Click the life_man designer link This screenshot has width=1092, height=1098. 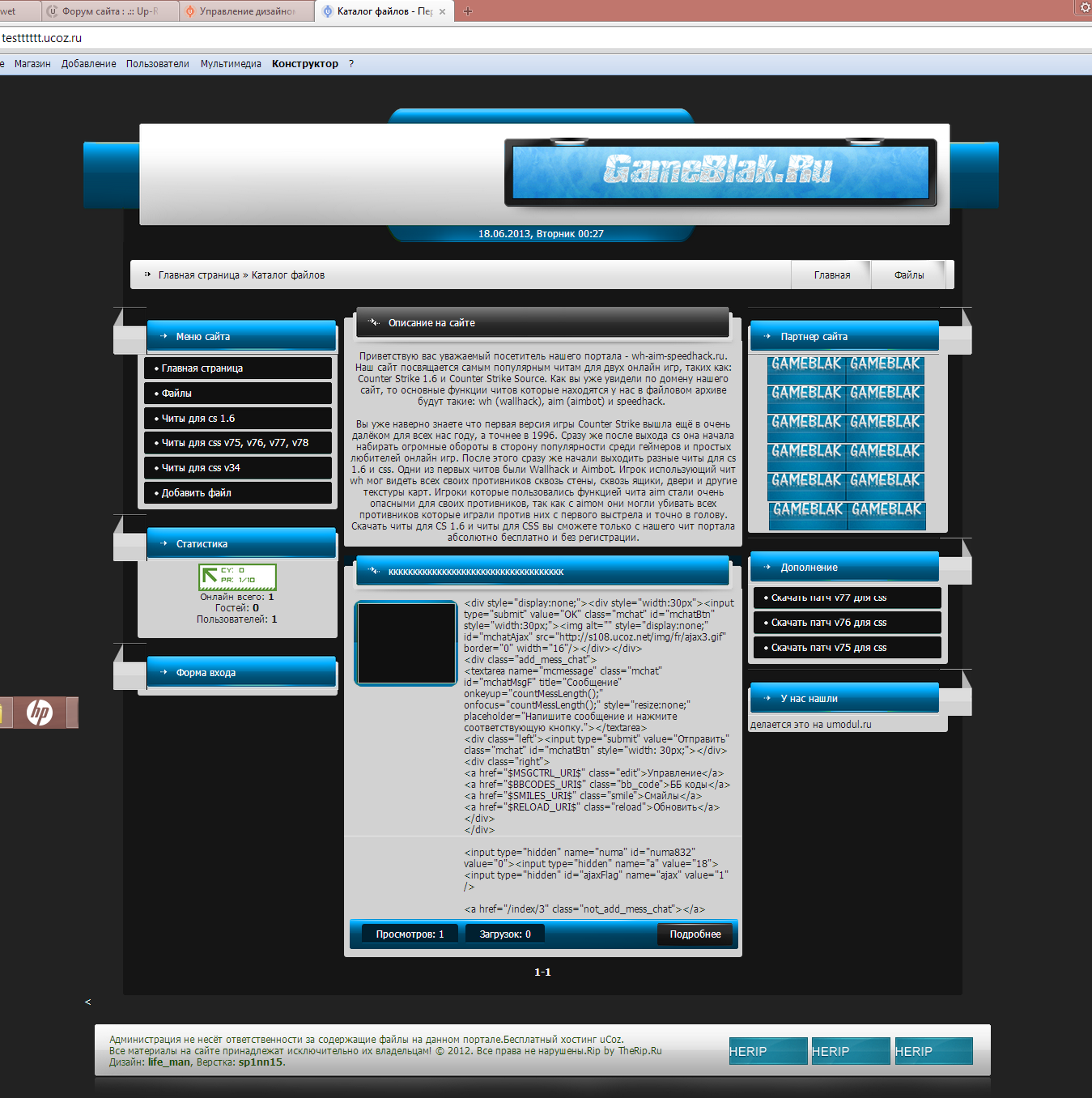coord(169,1062)
